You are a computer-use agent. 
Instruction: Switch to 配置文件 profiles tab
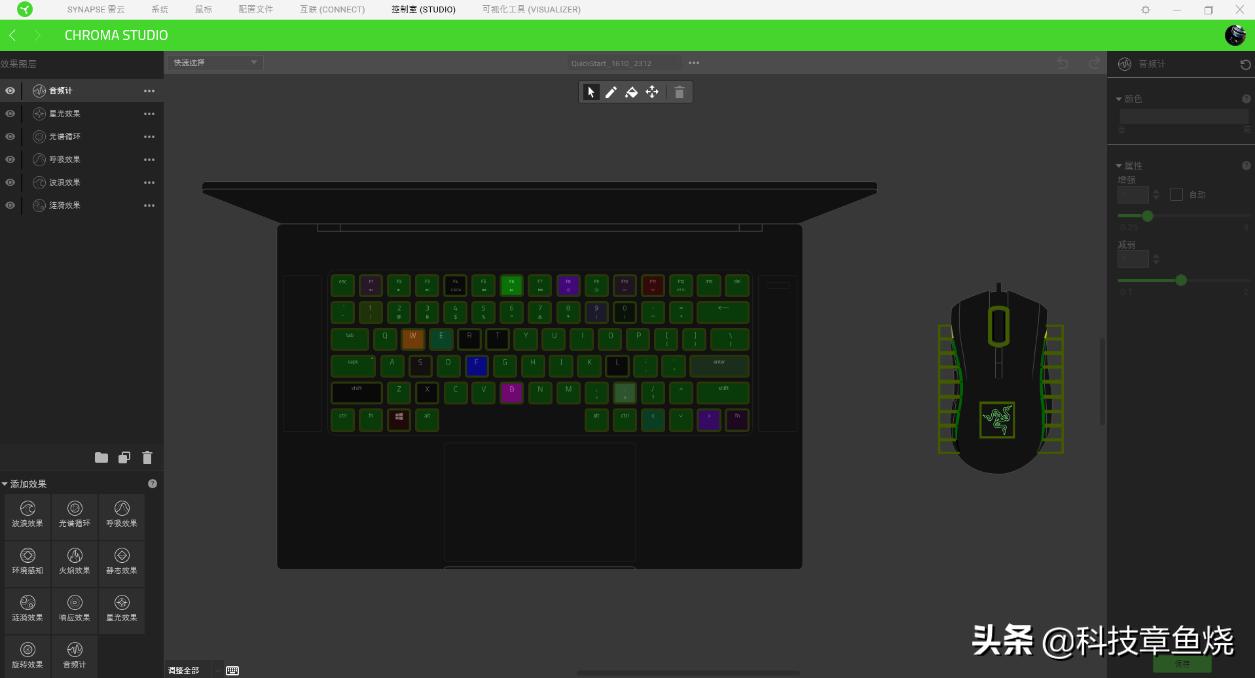pyautogui.click(x=255, y=9)
